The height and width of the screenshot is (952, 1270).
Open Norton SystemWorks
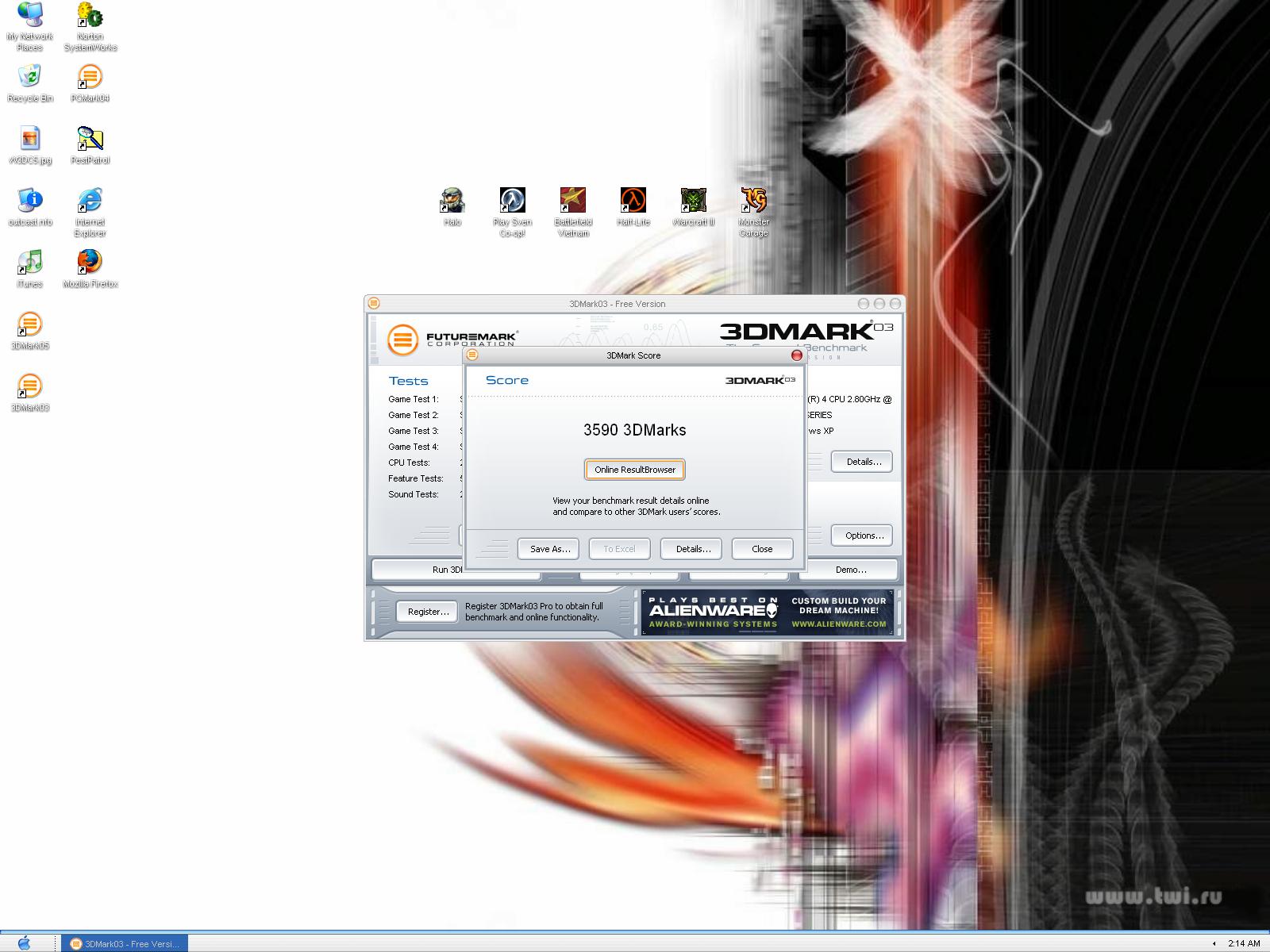pos(90,14)
